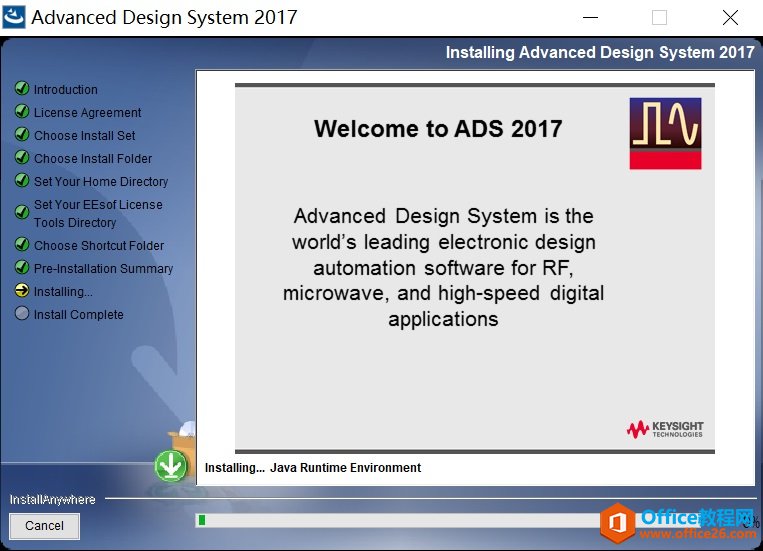
Task: Click the check icon beside Set Your Home Directory
Action: pos(22,180)
